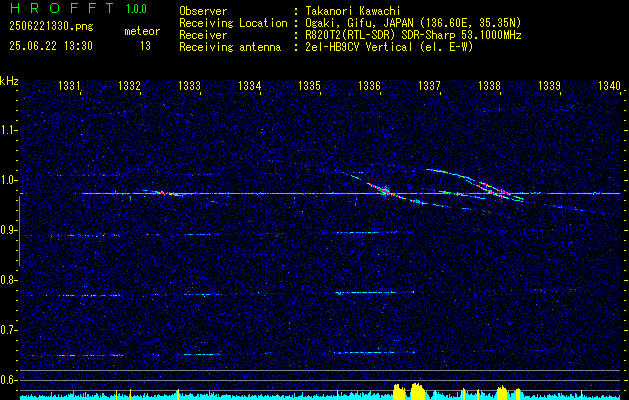Click the 1.1 kHz frequency axis label

tap(8, 130)
